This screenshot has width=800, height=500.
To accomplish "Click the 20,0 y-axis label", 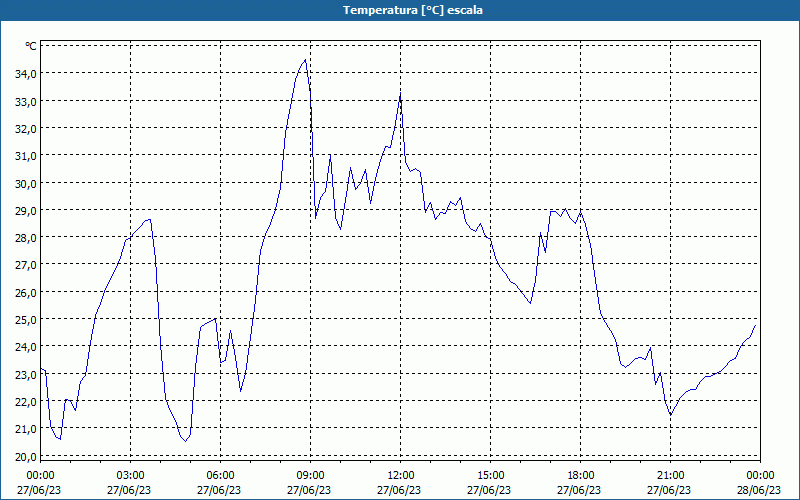I will (26, 456).
